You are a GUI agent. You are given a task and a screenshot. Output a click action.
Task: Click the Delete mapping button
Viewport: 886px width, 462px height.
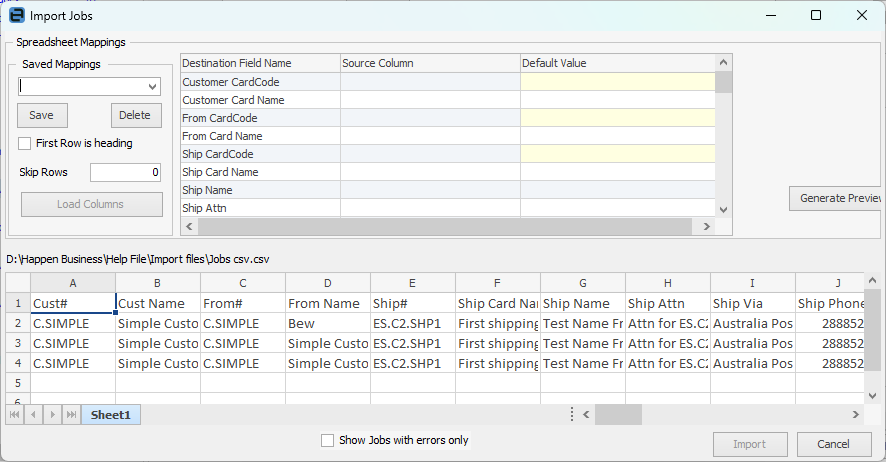click(136, 115)
